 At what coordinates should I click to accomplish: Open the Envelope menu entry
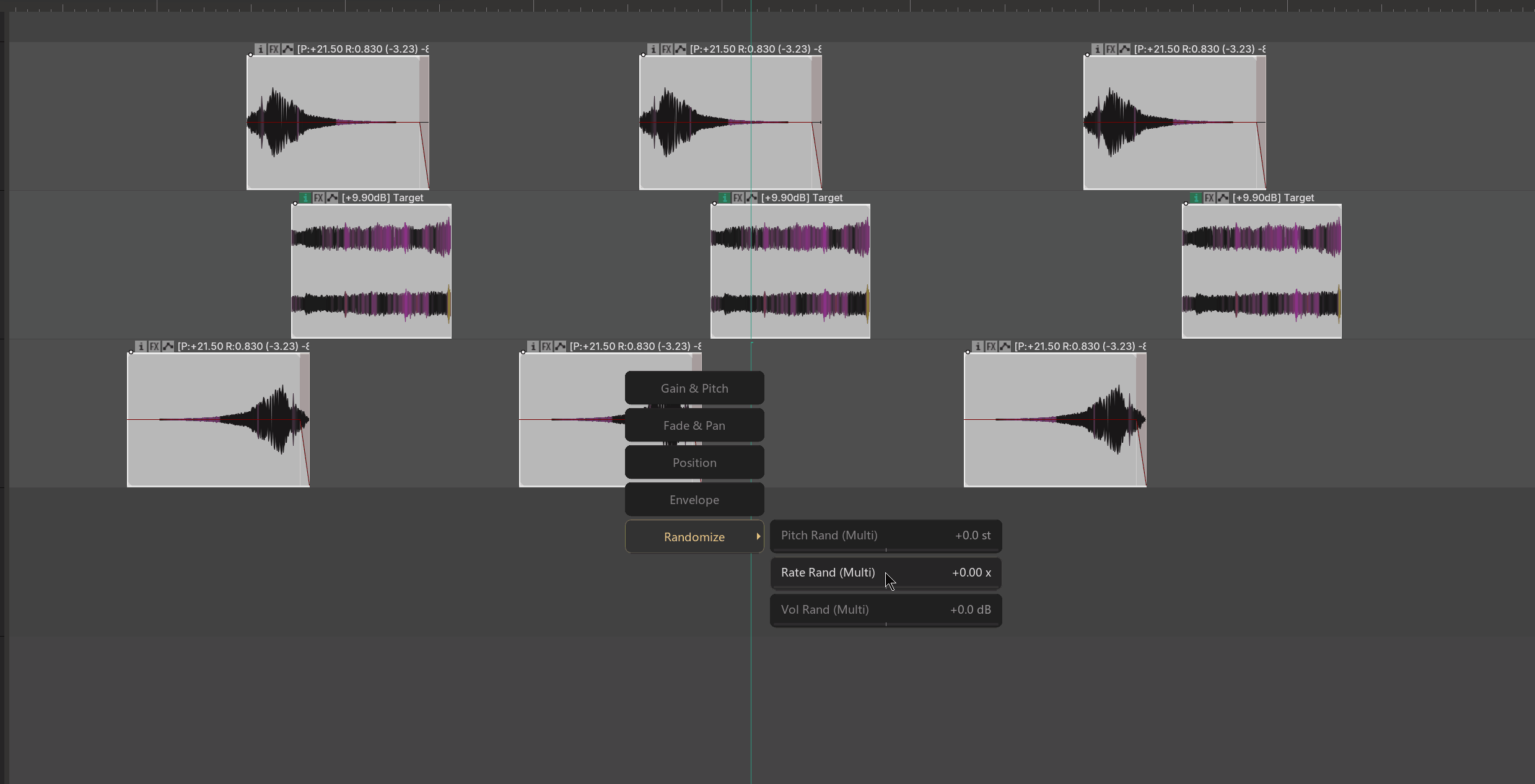coord(694,500)
